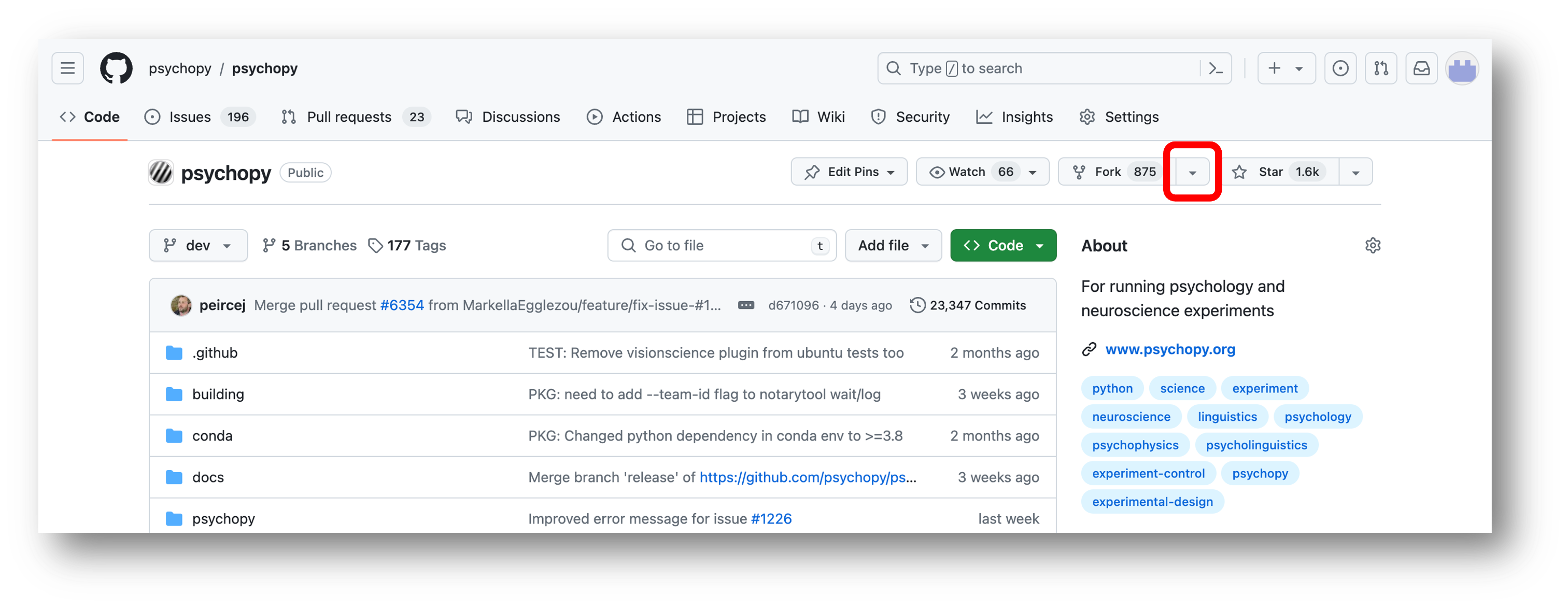1568x608 pixels.
Task: Click the conda folder icon
Action: (174, 435)
